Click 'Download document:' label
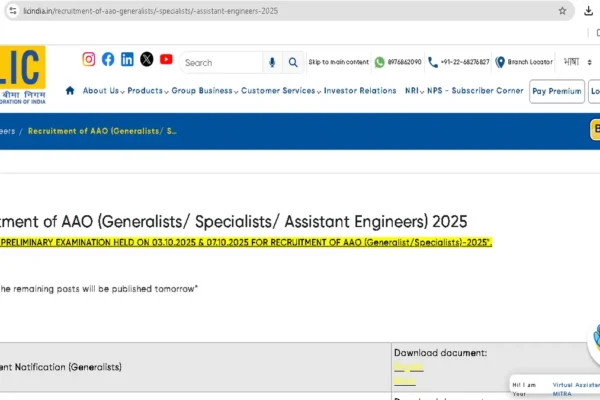This screenshot has height=400, width=600. coord(440,353)
